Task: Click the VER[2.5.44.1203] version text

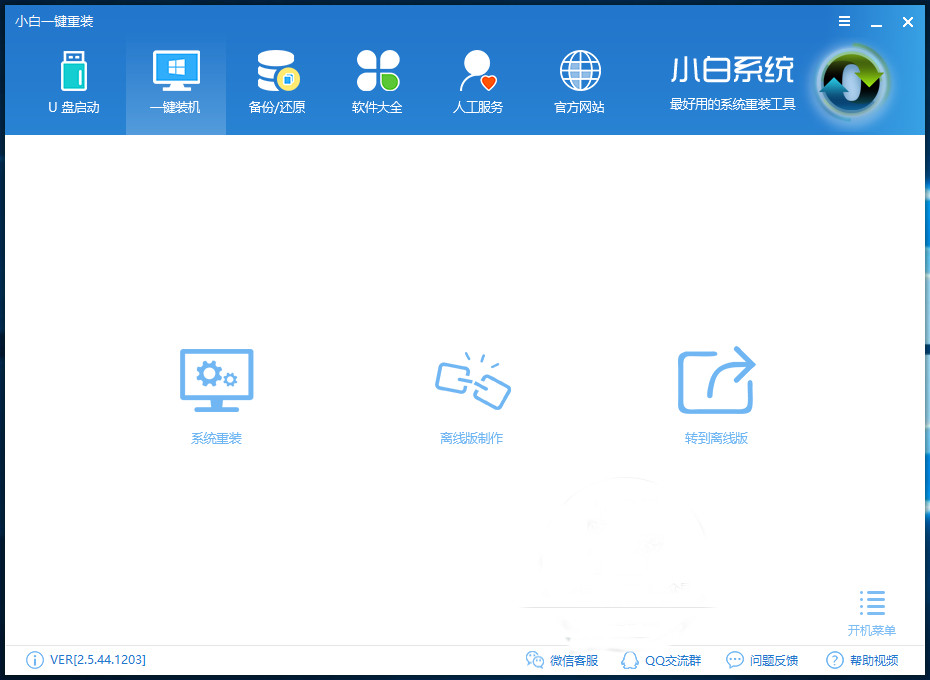Action: (98, 660)
